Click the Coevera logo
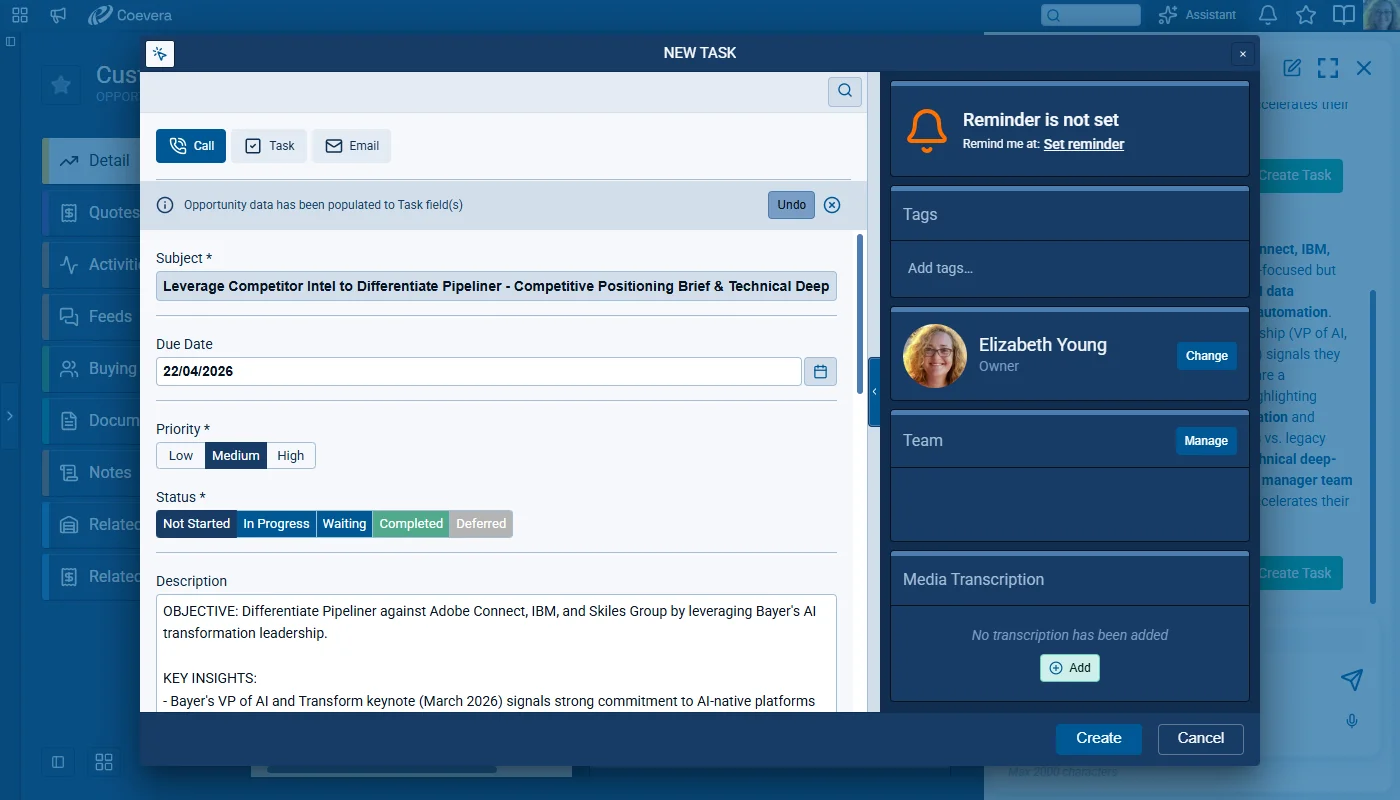 [x=131, y=15]
